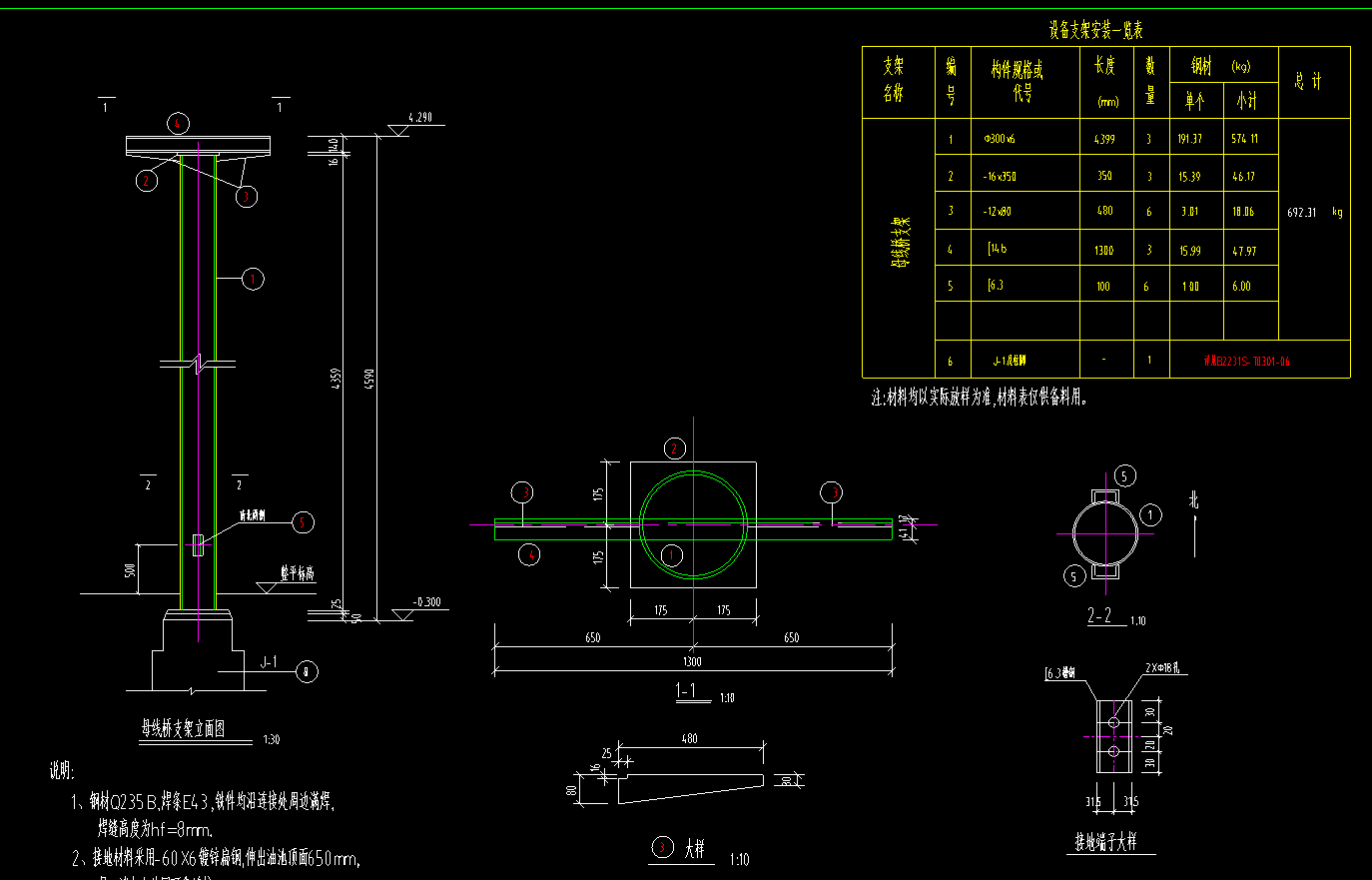Click the [6.3 specification cell in the table

pyautogui.click(x=996, y=285)
